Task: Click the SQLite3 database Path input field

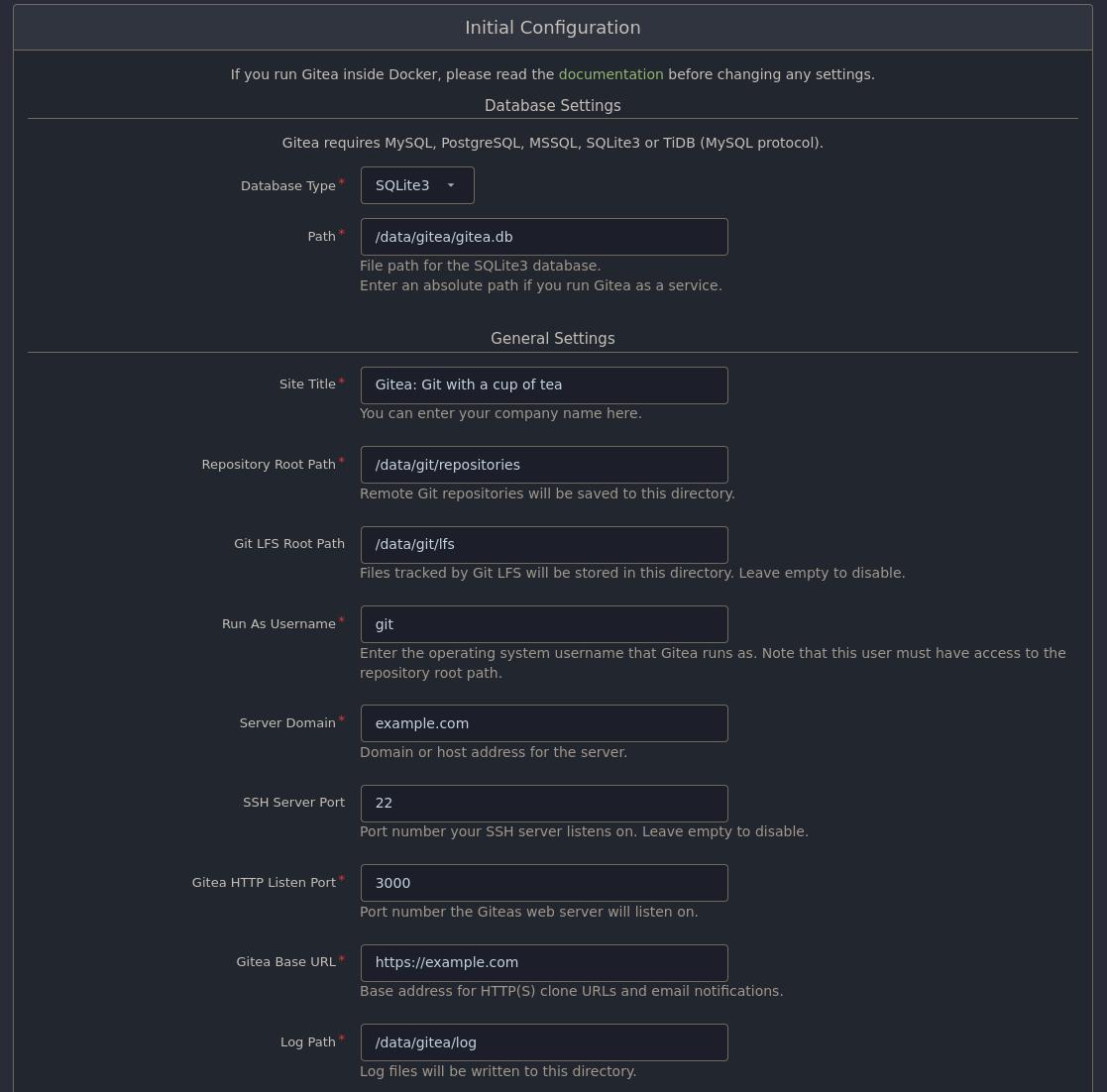Action: click(544, 237)
